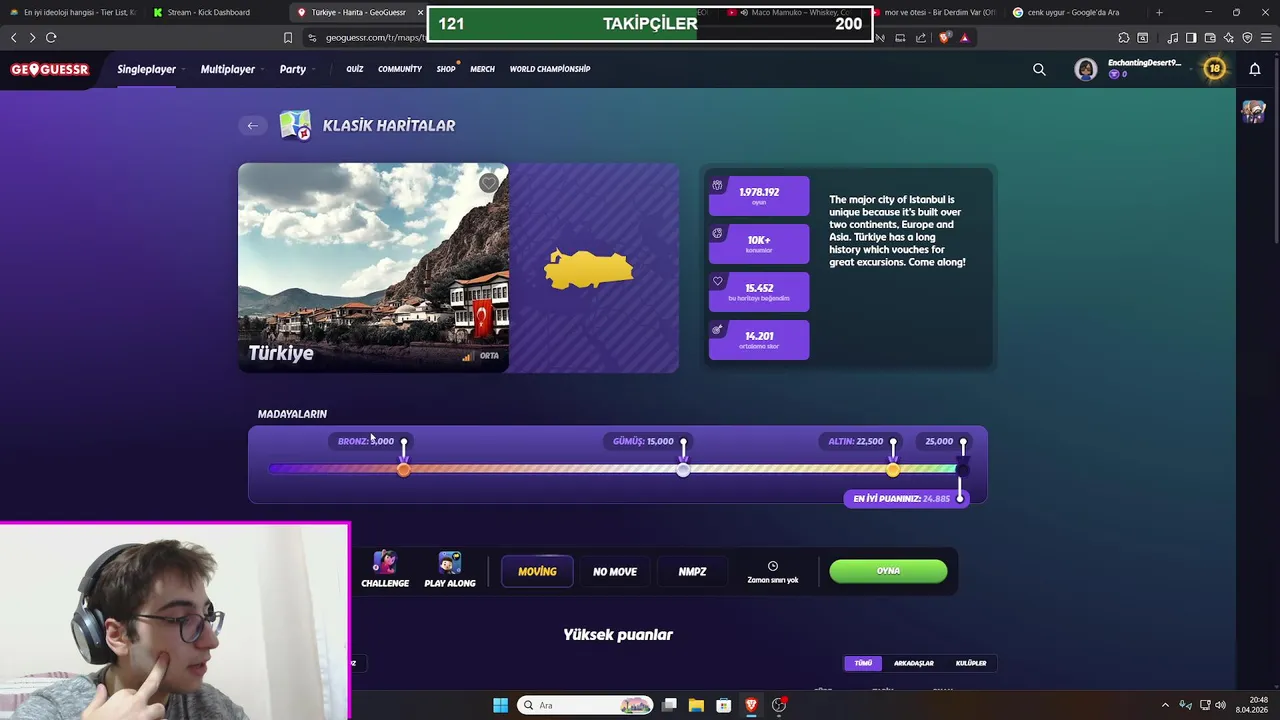
Task: Open World Championship nav link
Action: tap(550, 69)
